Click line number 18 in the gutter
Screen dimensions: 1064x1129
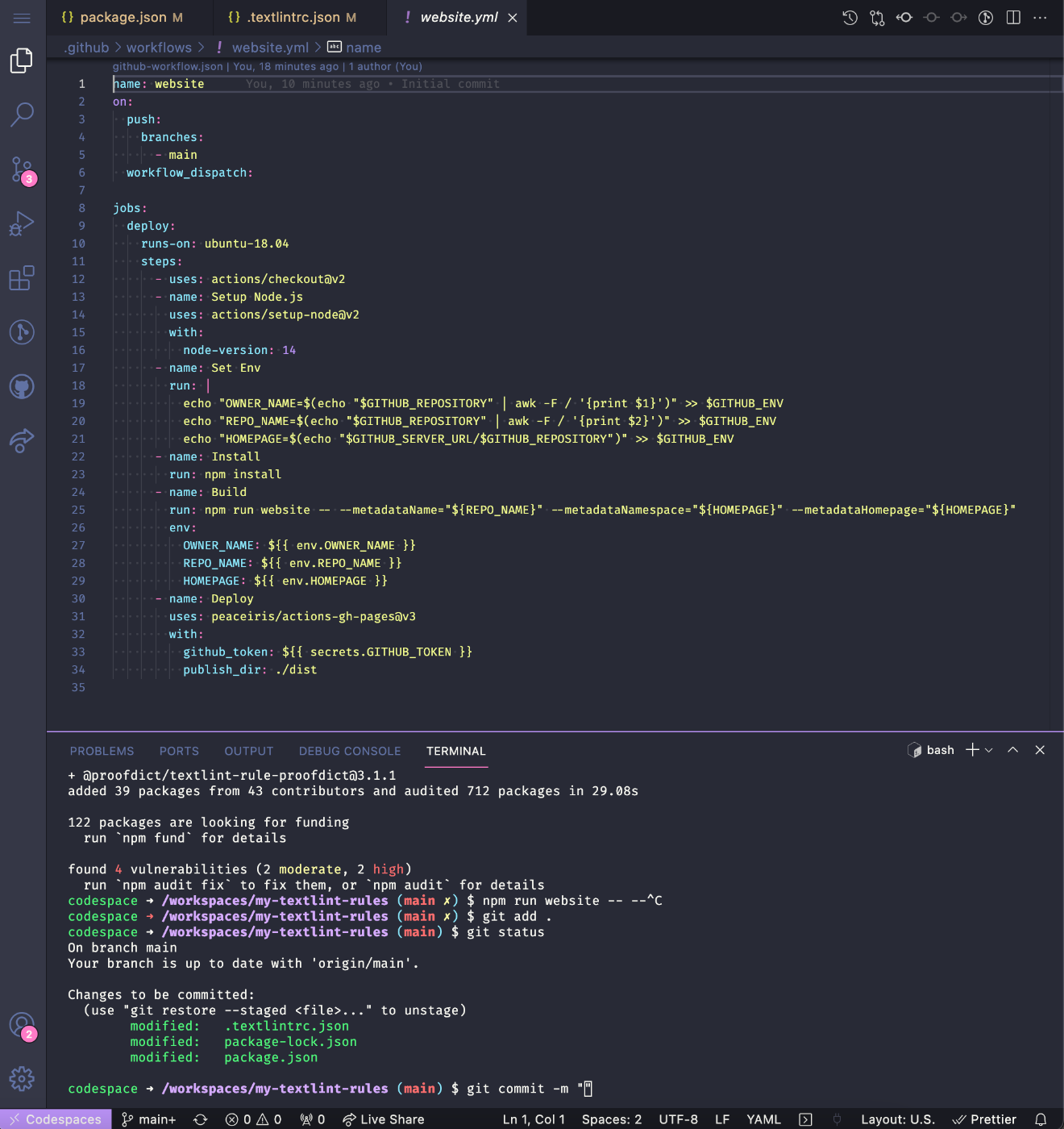click(x=78, y=385)
